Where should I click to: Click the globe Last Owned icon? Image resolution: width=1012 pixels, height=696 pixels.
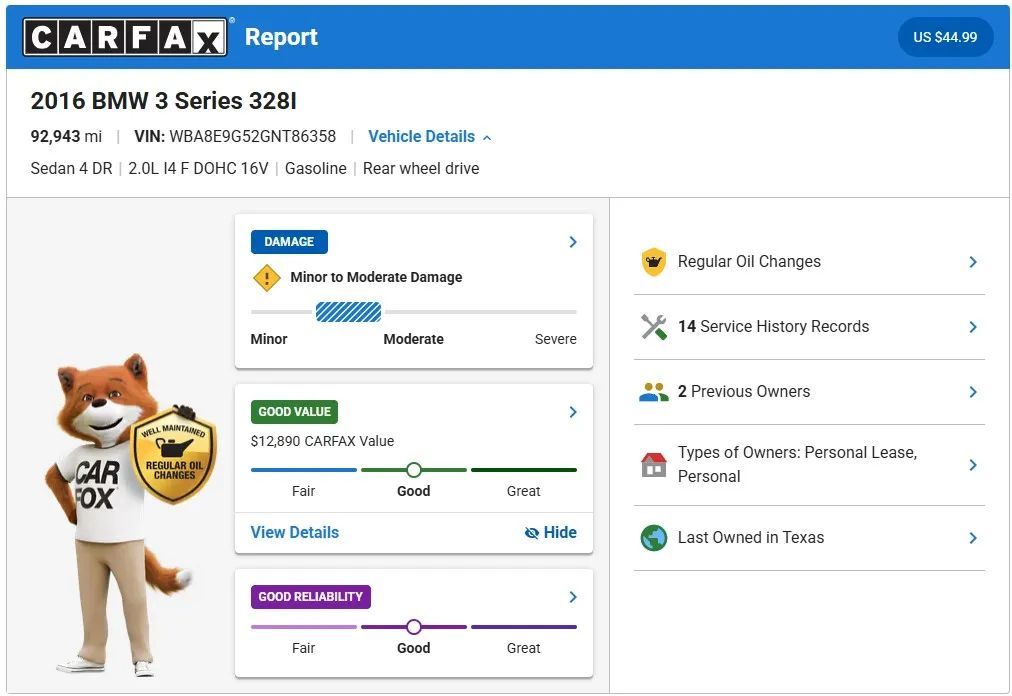pyautogui.click(x=654, y=538)
